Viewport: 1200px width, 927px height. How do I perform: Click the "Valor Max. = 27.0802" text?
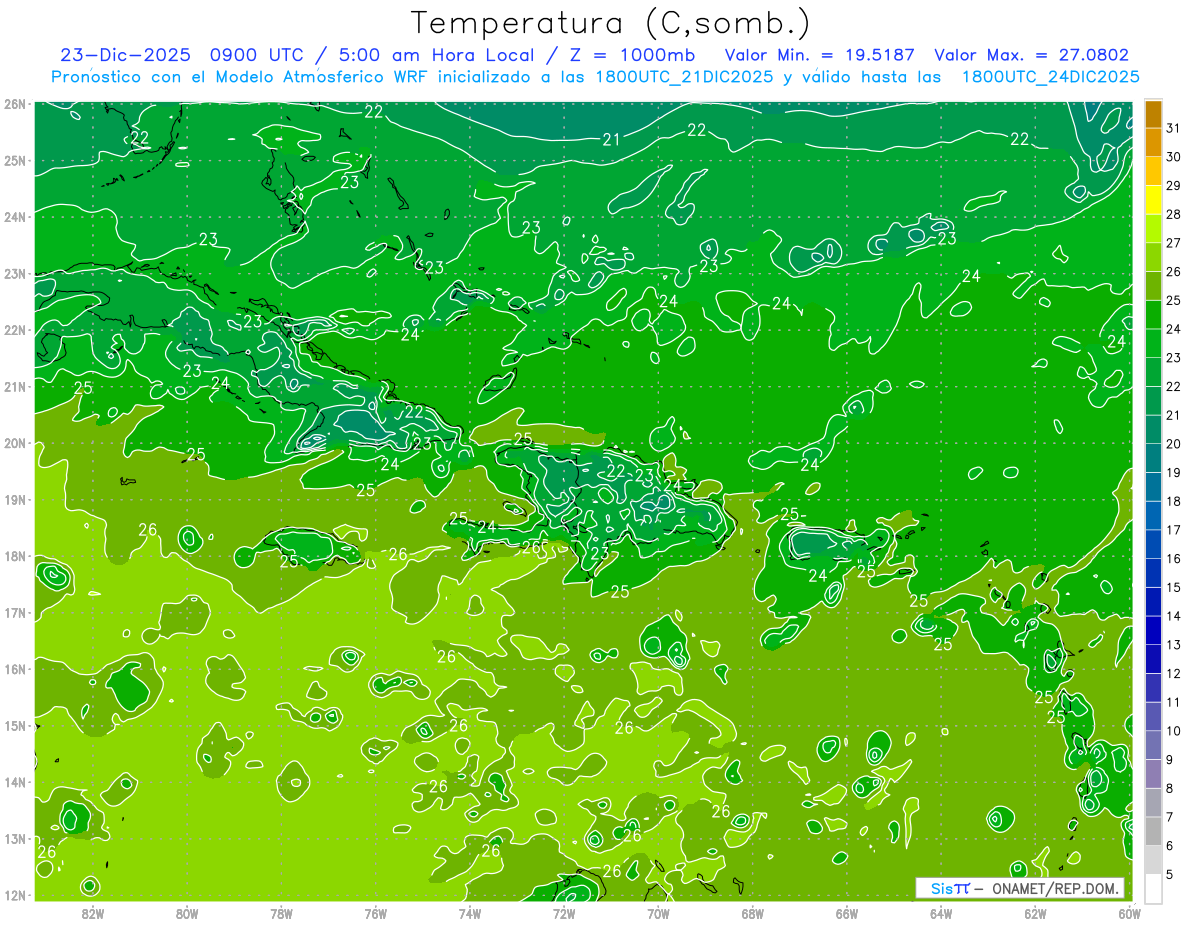point(1032,55)
